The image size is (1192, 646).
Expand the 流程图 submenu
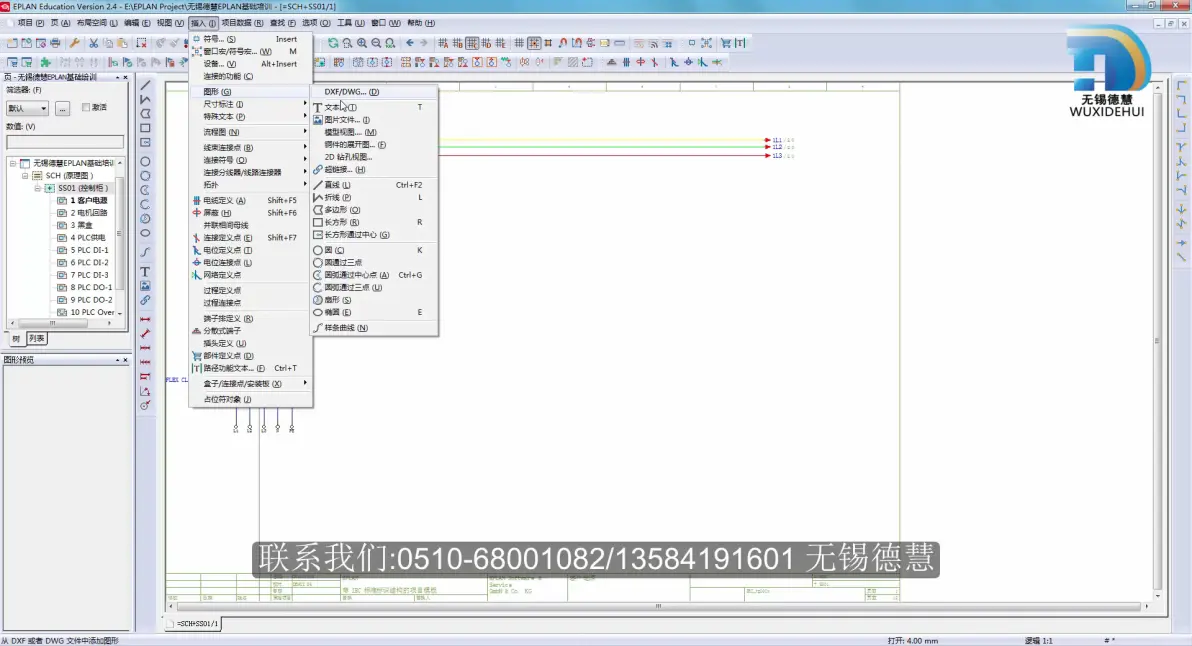tap(251, 132)
